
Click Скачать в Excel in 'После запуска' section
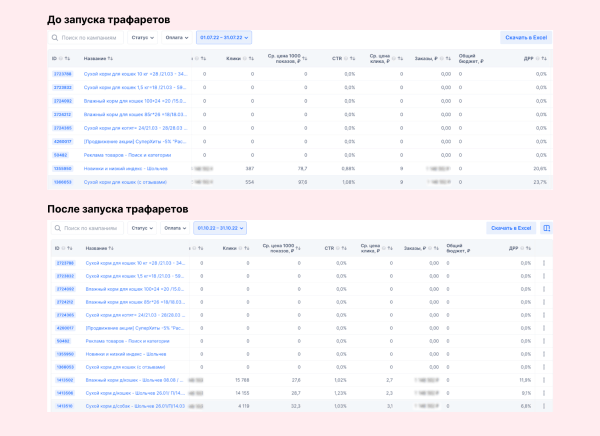click(x=511, y=228)
